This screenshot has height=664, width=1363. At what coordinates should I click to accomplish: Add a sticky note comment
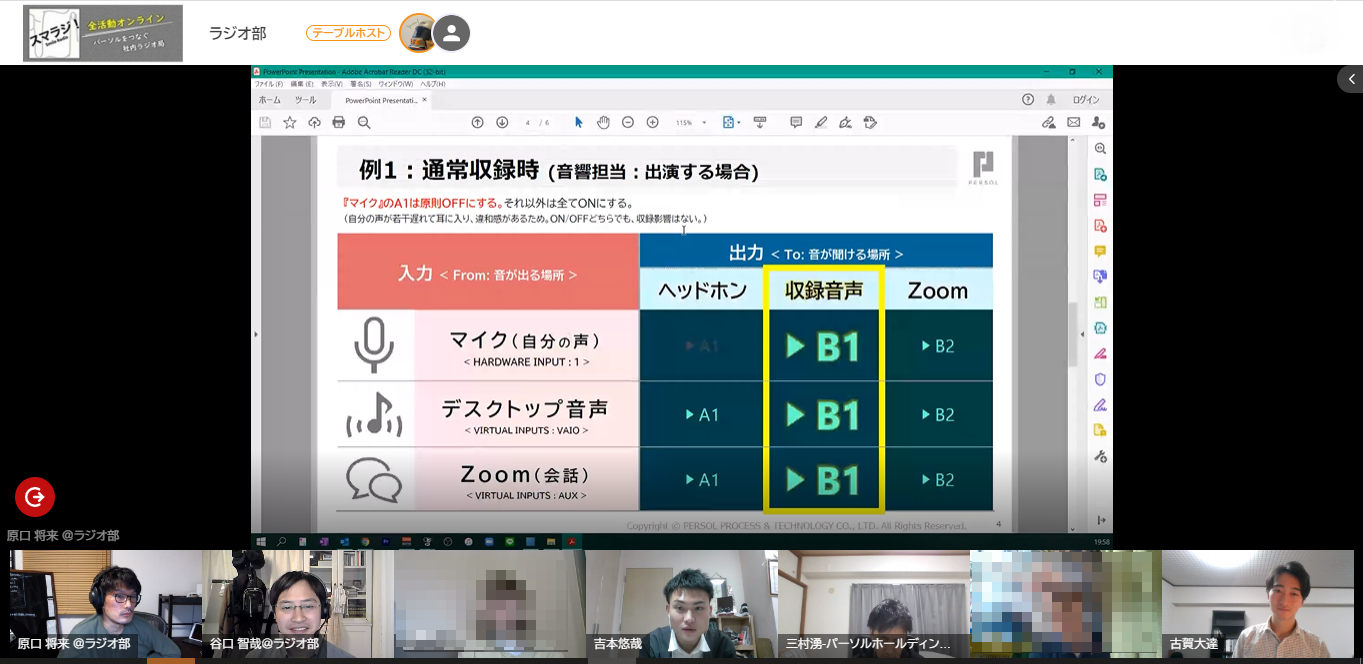click(x=796, y=122)
